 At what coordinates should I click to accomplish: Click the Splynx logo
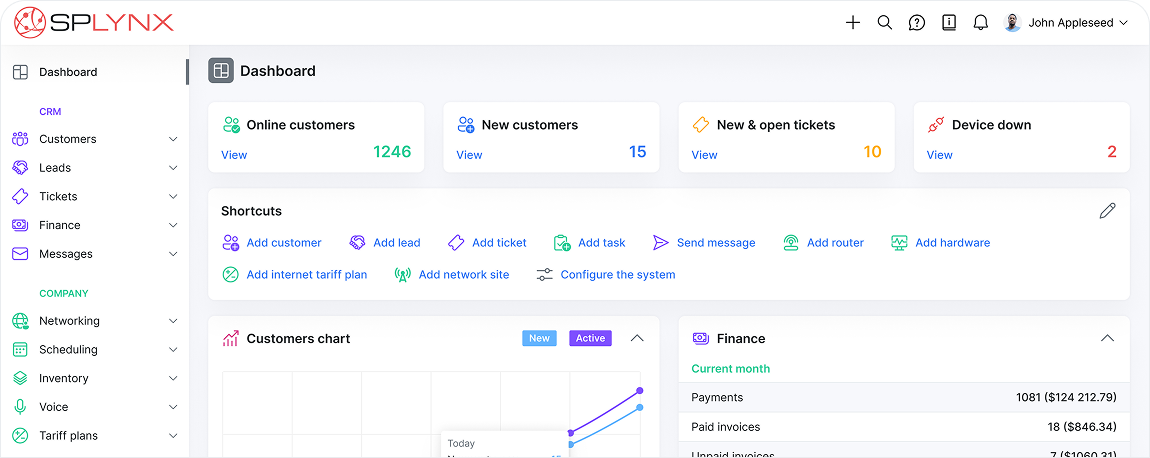tap(94, 22)
